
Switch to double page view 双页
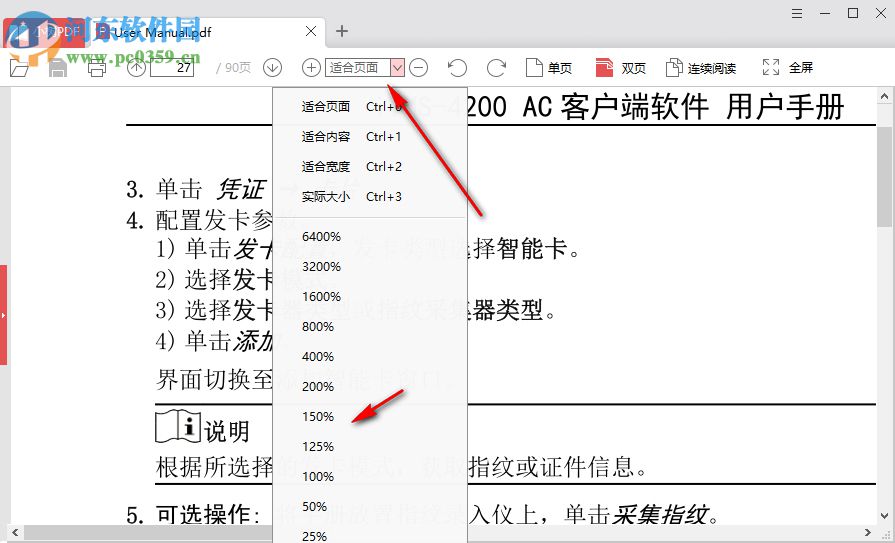click(620, 68)
